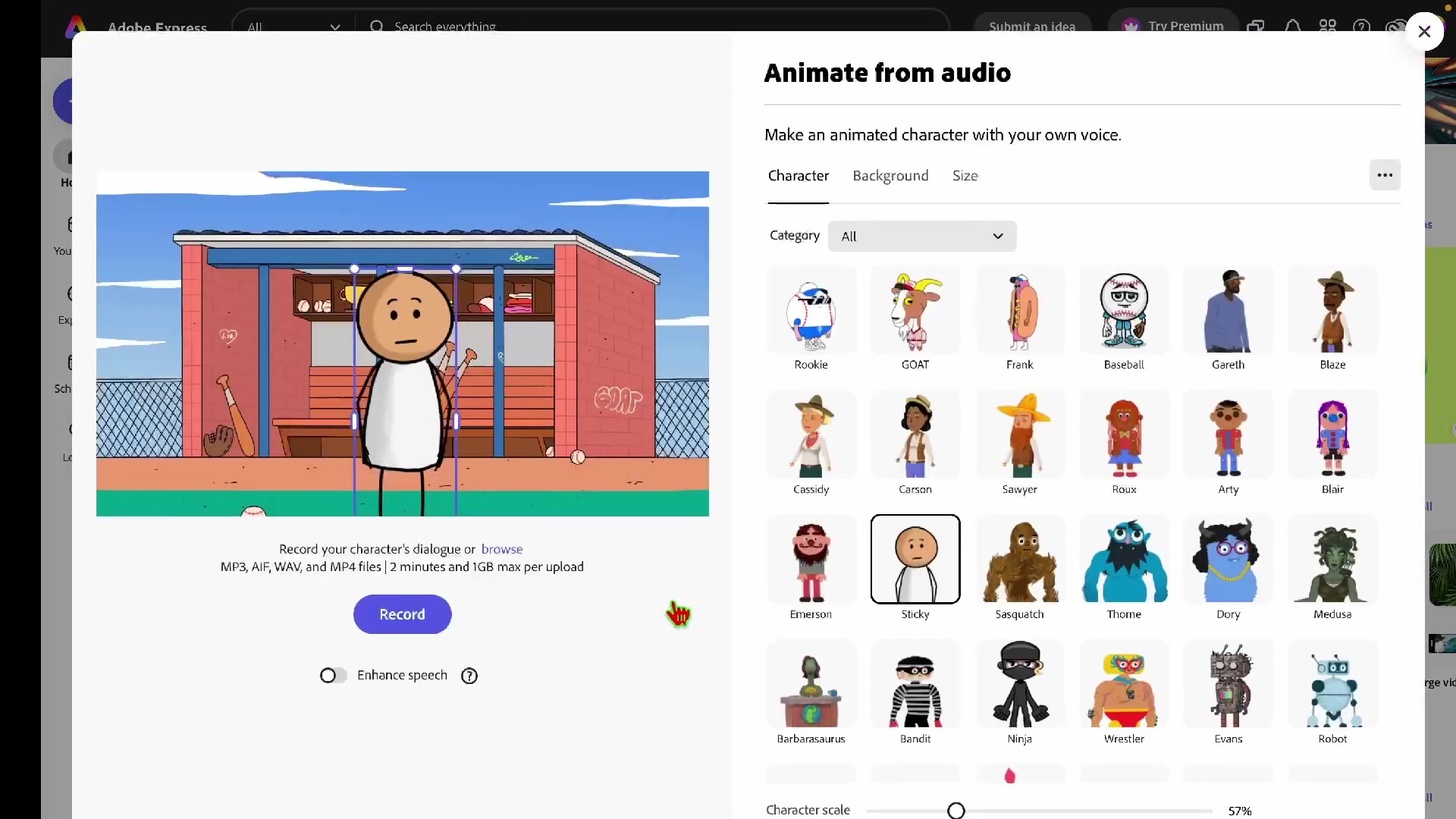This screenshot has height=819, width=1456.
Task: Choose the GOAT character
Action: (x=915, y=311)
